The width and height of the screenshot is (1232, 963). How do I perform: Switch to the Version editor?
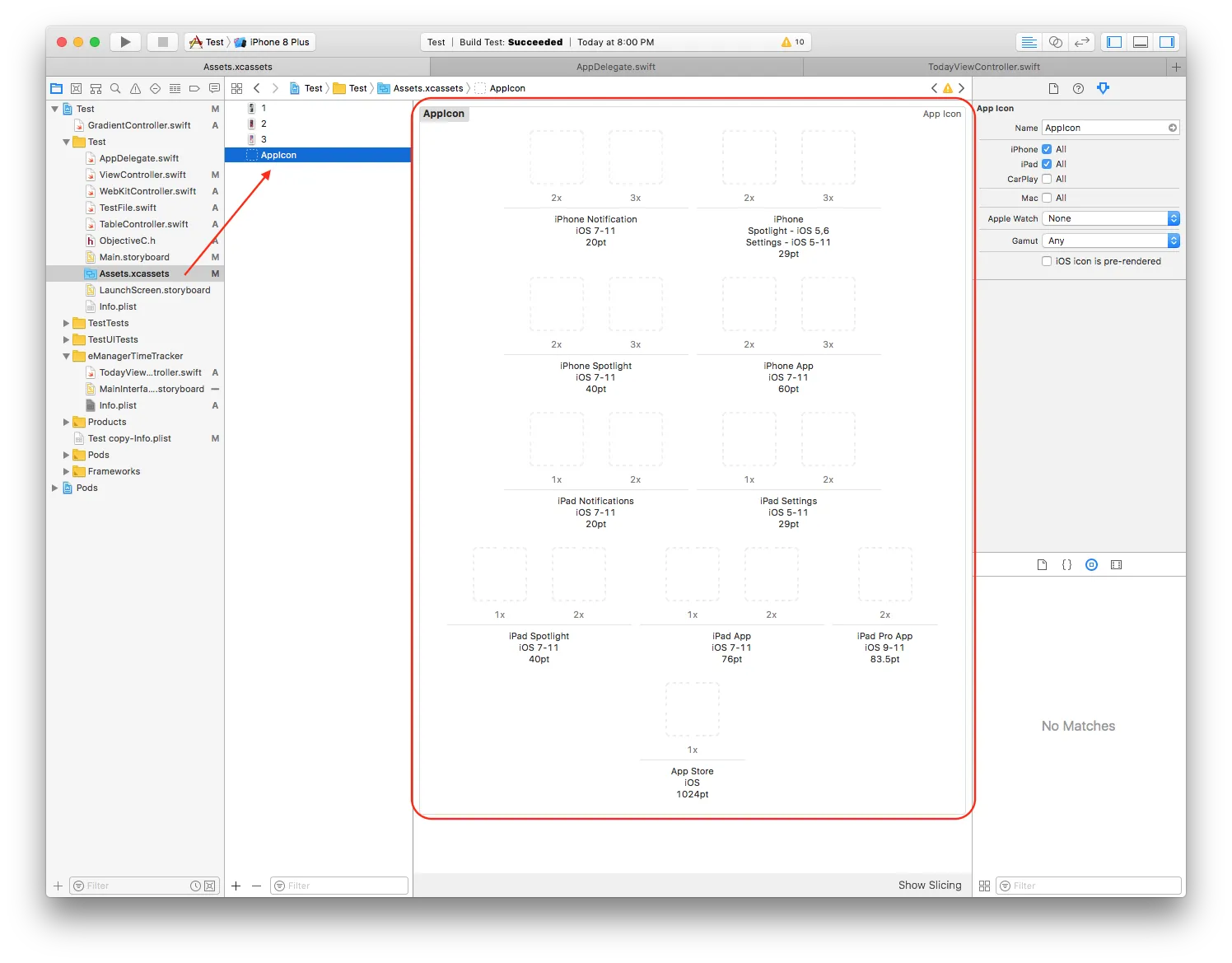point(1082,42)
